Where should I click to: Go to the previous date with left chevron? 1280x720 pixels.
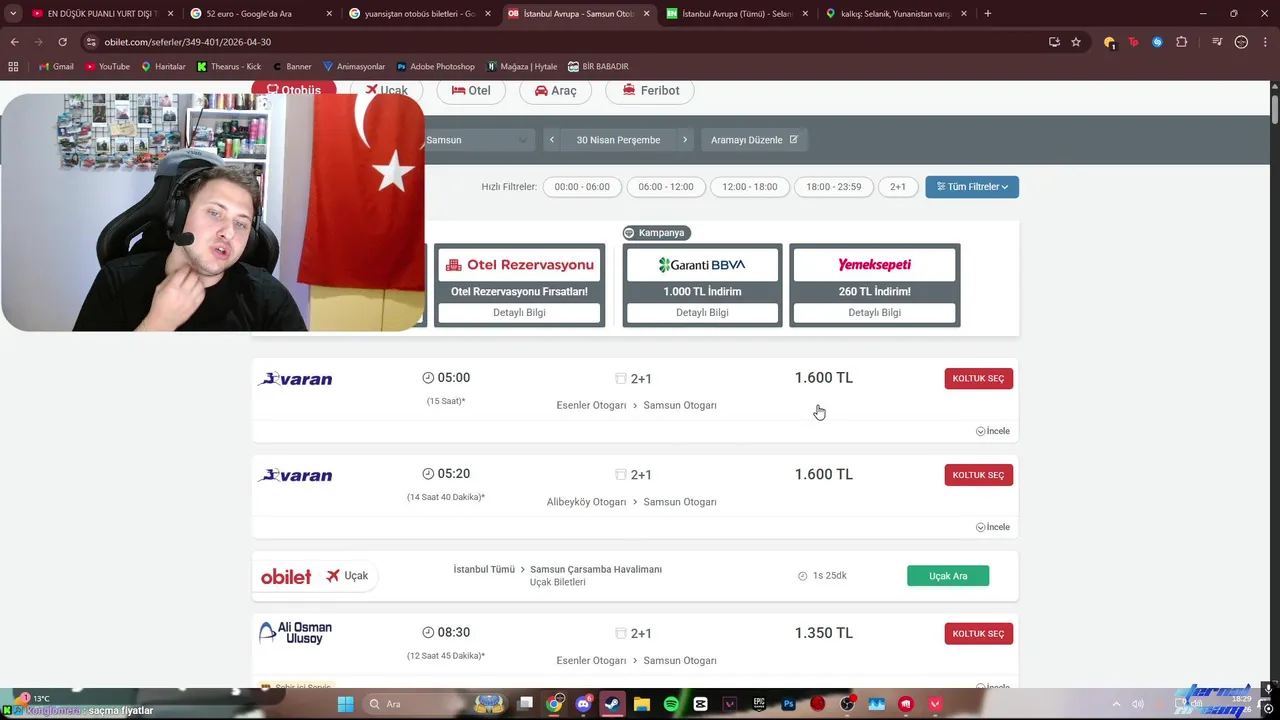click(552, 140)
